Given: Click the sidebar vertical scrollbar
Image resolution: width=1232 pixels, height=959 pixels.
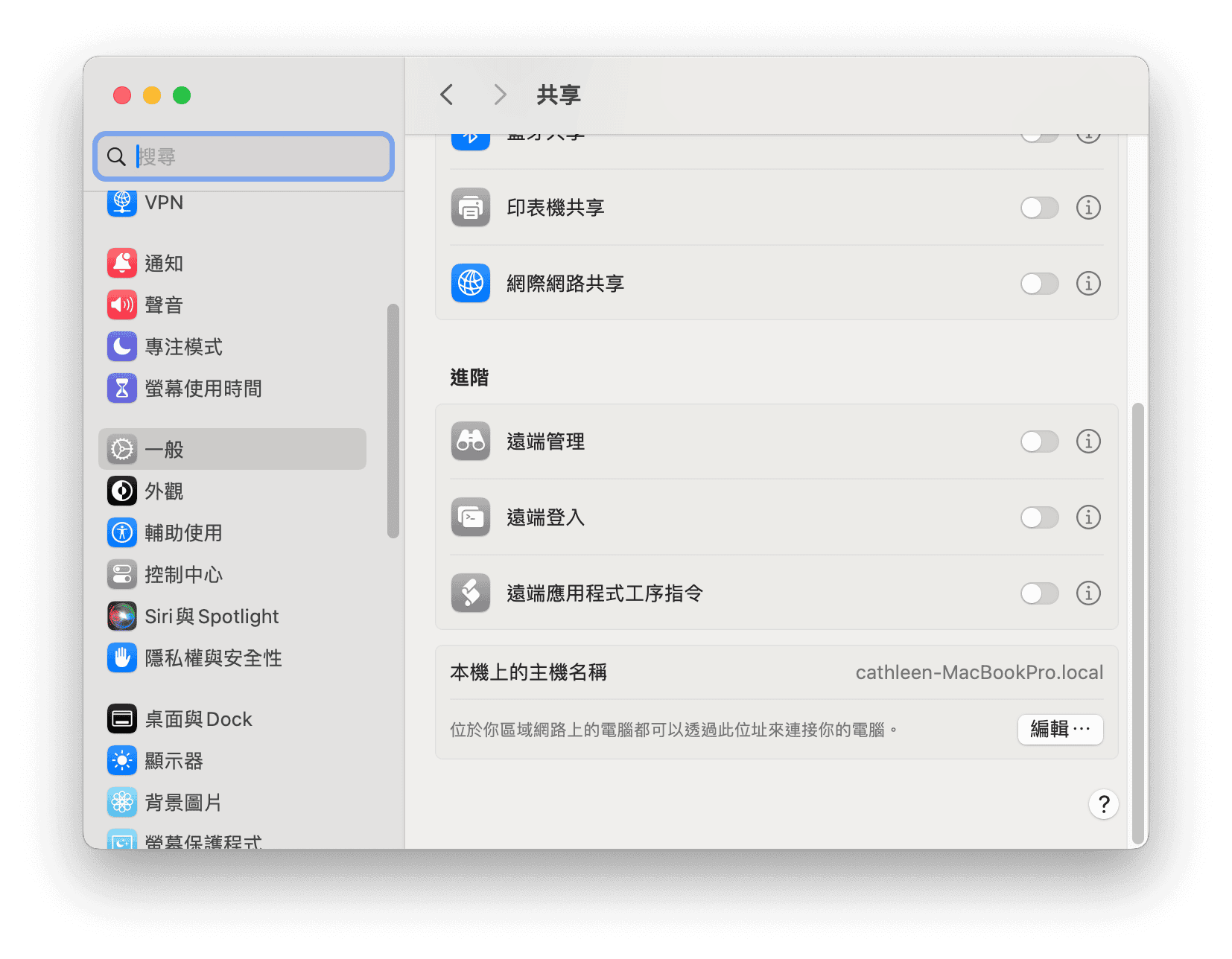Looking at the screenshot, I should click(x=393, y=421).
